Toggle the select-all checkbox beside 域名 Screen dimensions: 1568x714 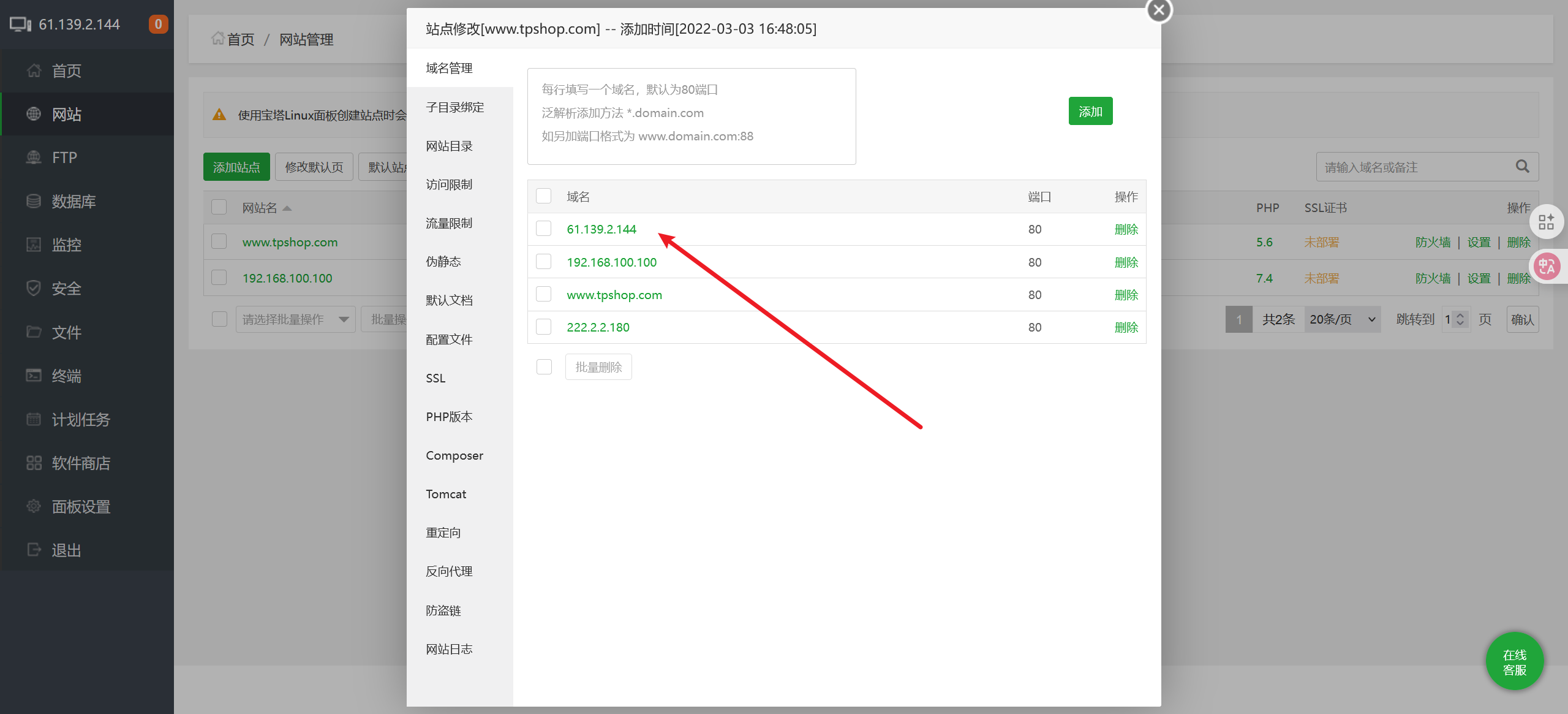pos(543,196)
